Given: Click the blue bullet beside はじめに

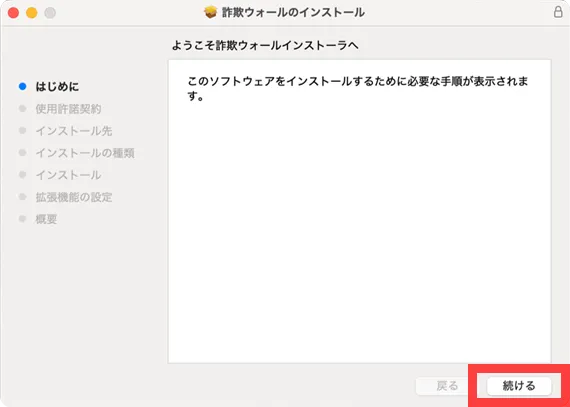Looking at the screenshot, I should tap(23, 86).
